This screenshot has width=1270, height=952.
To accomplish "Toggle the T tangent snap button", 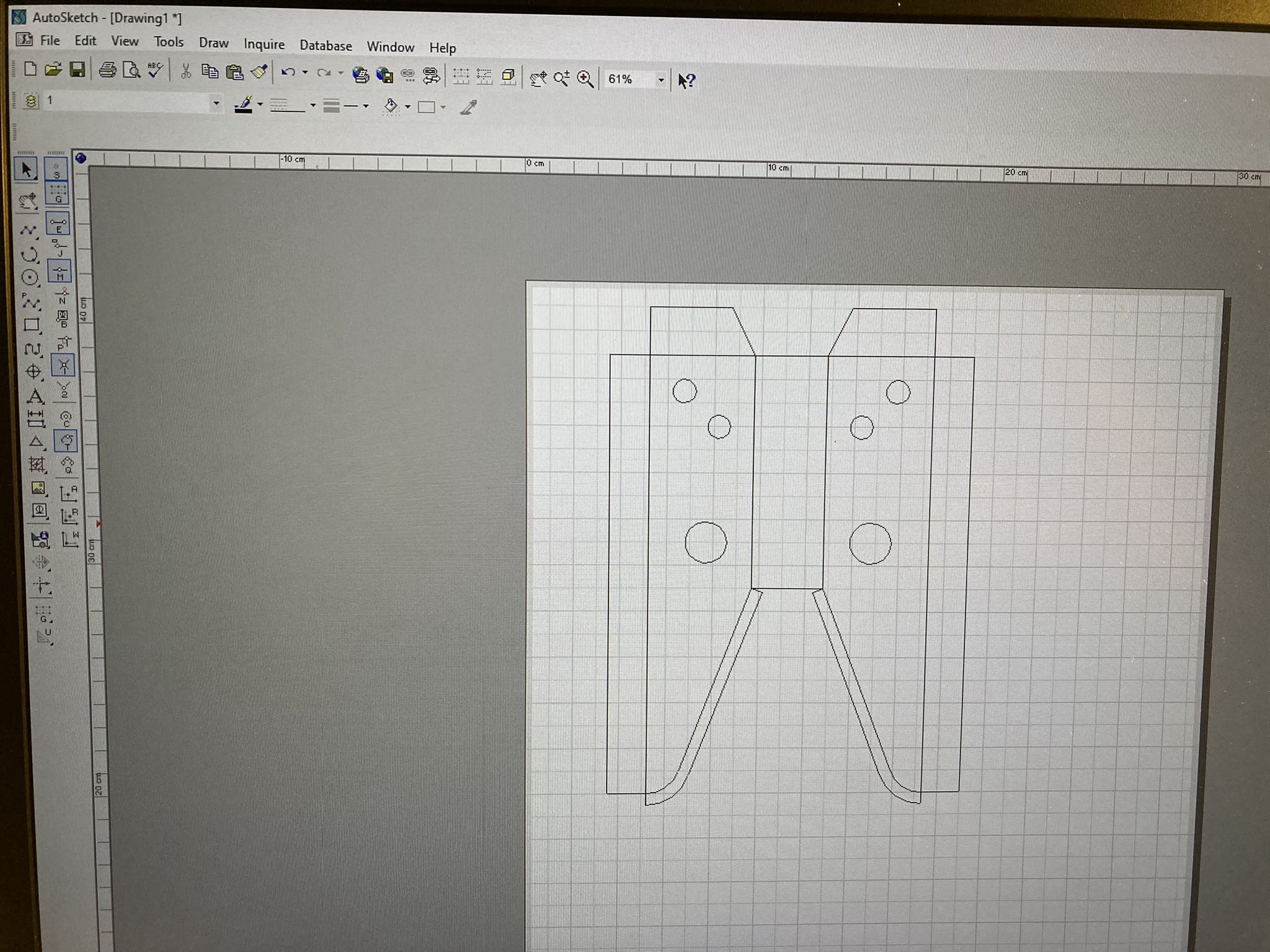I will (x=67, y=441).
